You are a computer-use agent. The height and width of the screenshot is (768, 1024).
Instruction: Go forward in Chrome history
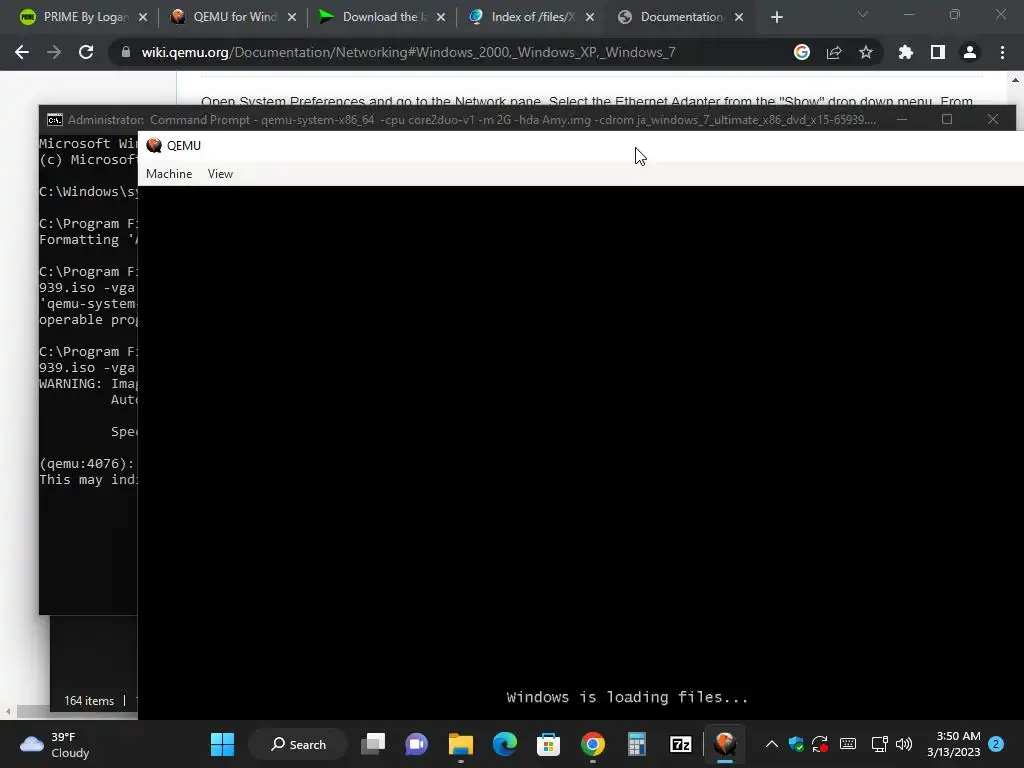[54, 52]
